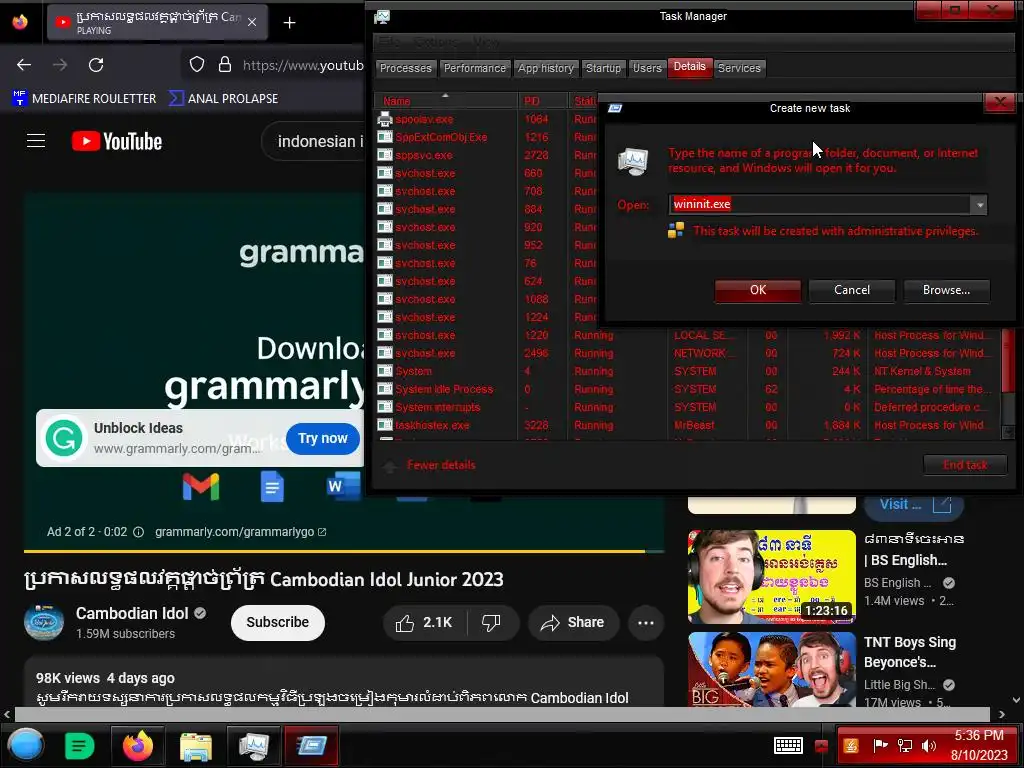Click Create new task taskbar button
1024x768 pixels.
click(312, 746)
